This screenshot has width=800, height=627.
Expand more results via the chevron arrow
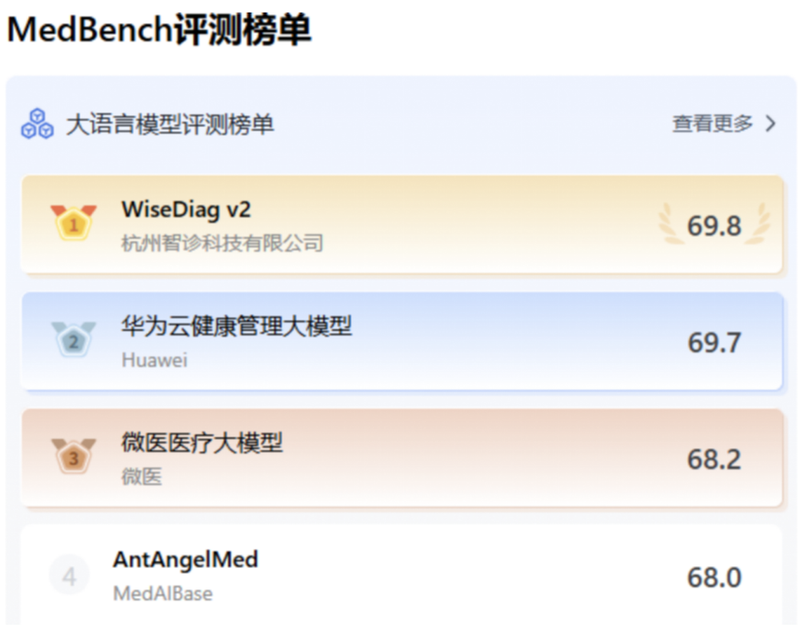pos(770,124)
